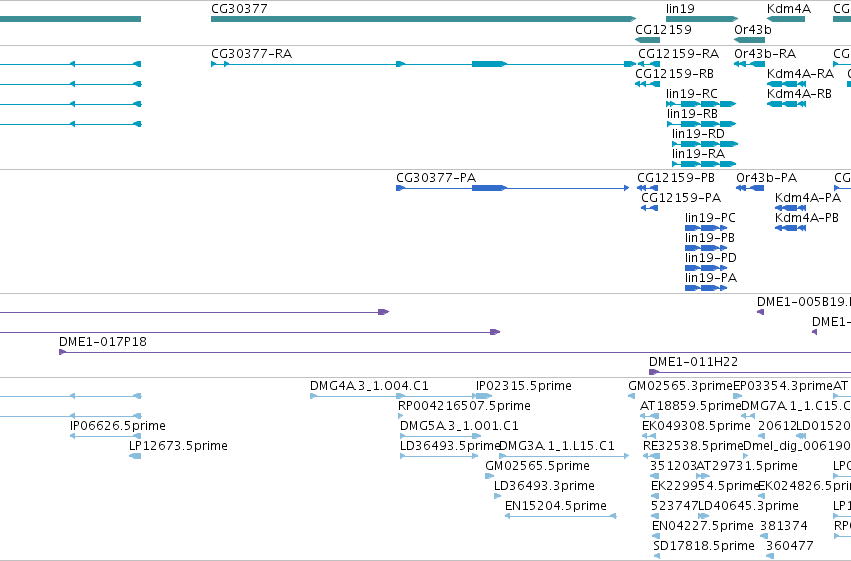Click the CG12159 gene label
This screenshot has width=851, height=561.
pos(663,29)
